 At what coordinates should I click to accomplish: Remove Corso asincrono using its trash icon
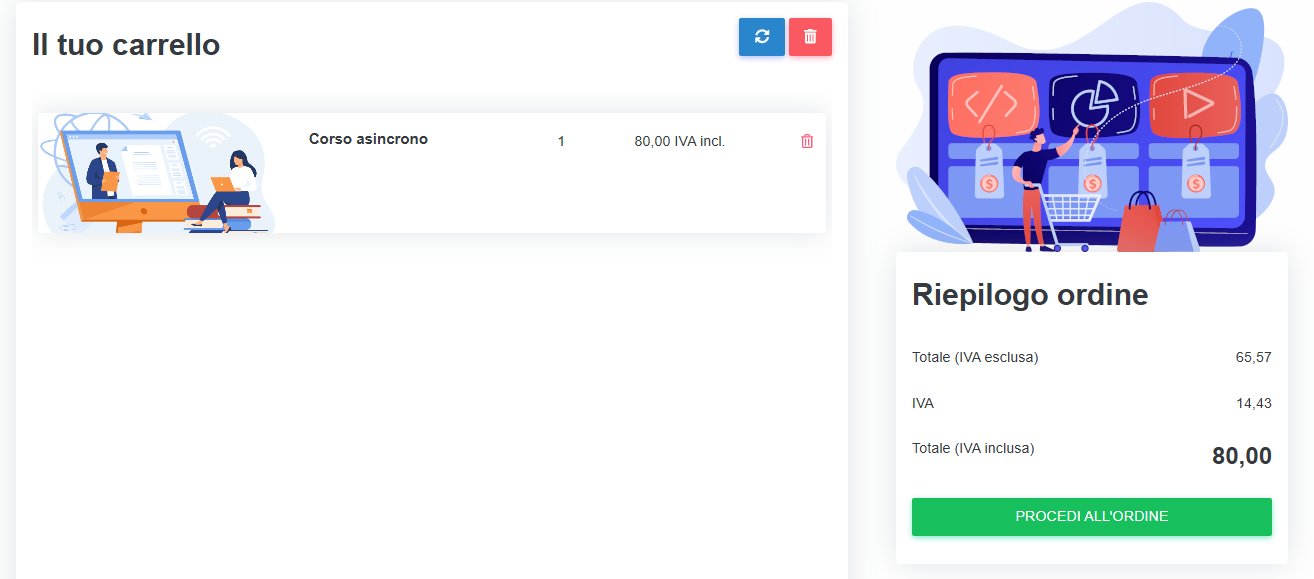pos(807,141)
